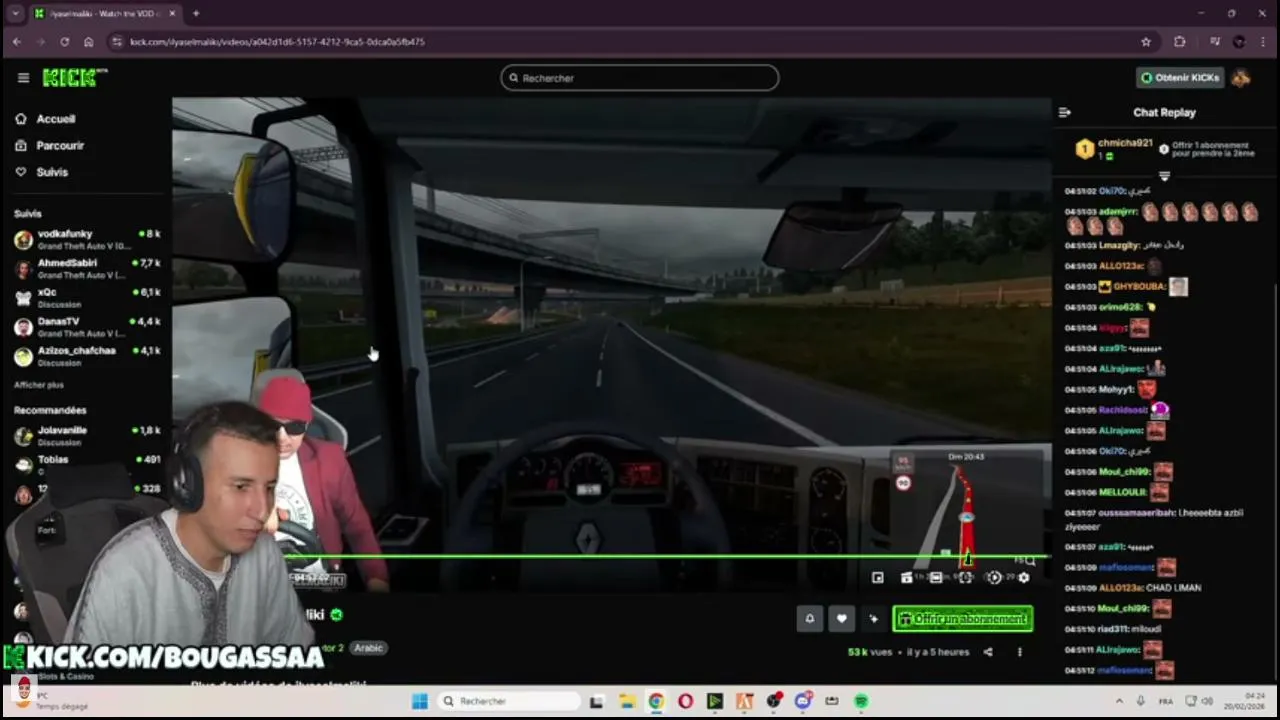Click heart follow button under video
Image resolution: width=1280 pixels, height=720 pixels.
coord(842,619)
